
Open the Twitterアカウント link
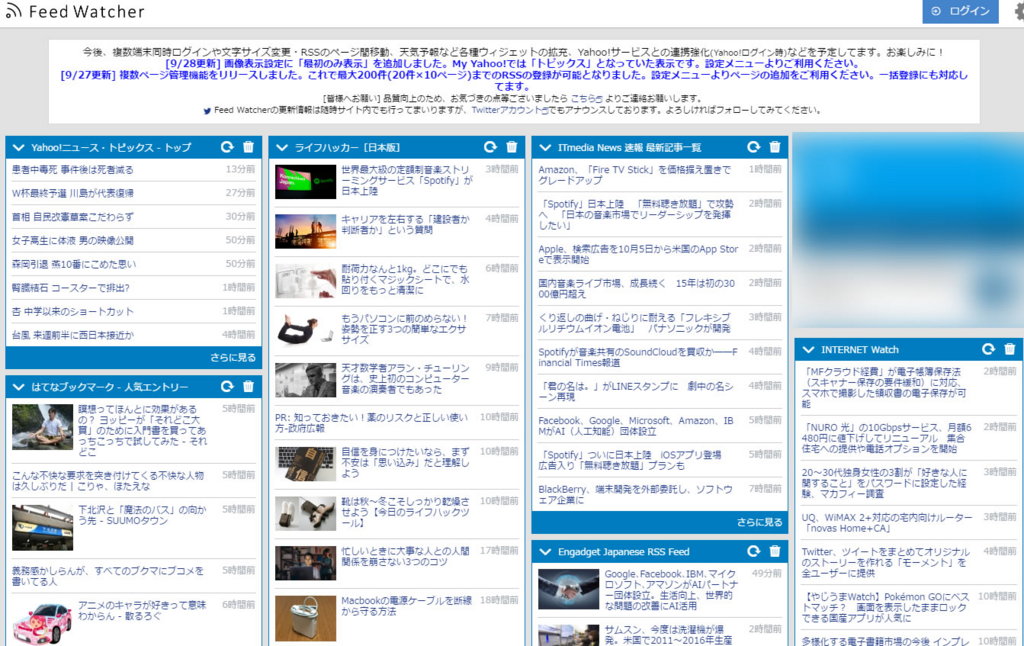point(510,110)
